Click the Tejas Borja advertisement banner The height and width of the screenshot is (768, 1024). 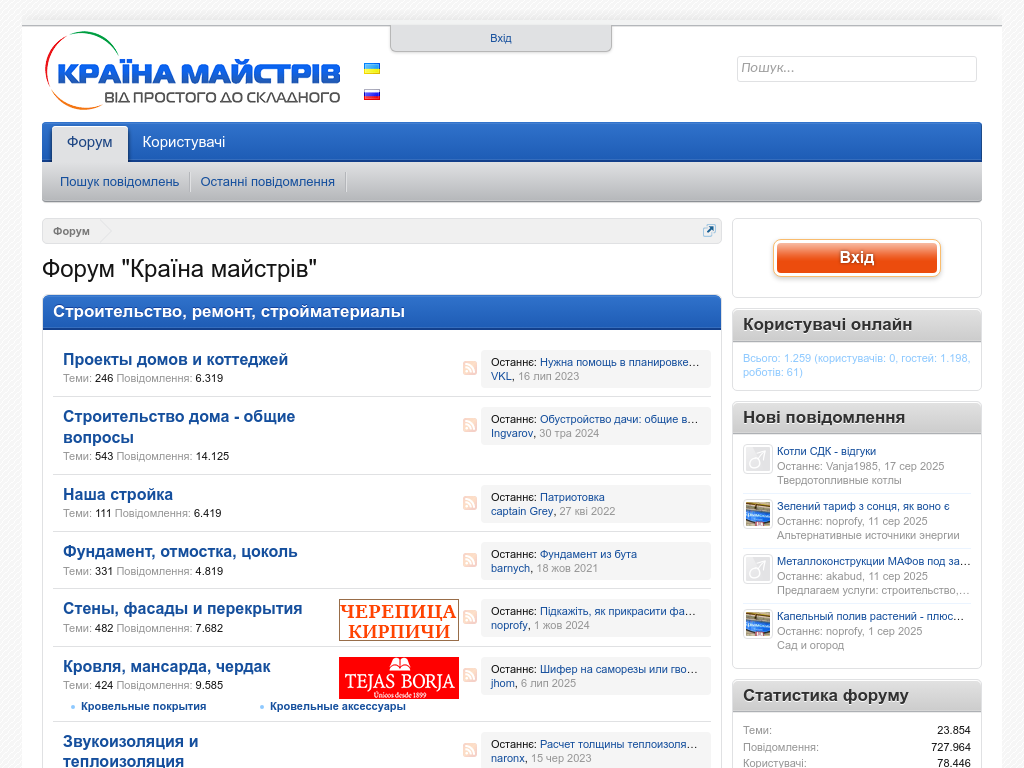pyautogui.click(x=398, y=678)
